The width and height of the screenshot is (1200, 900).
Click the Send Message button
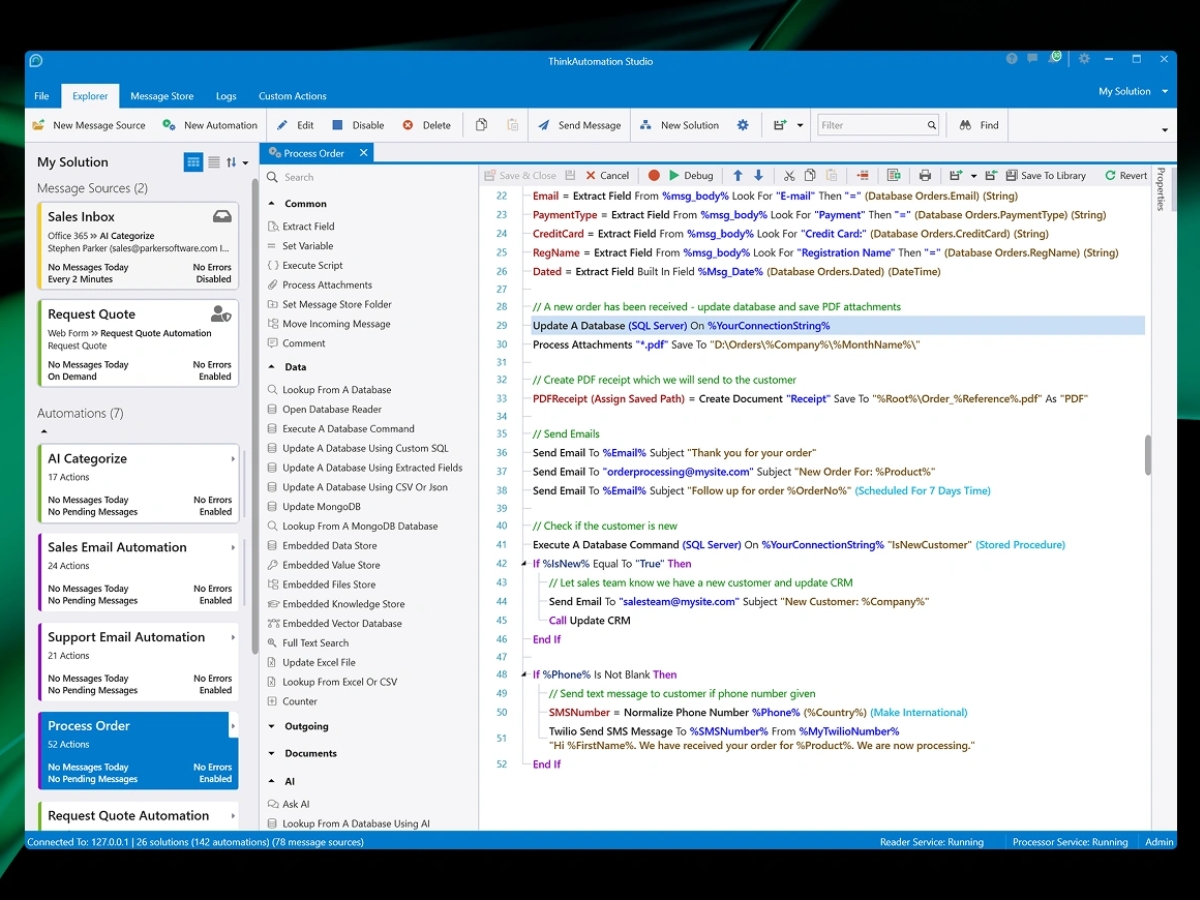pyautogui.click(x=579, y=125)
